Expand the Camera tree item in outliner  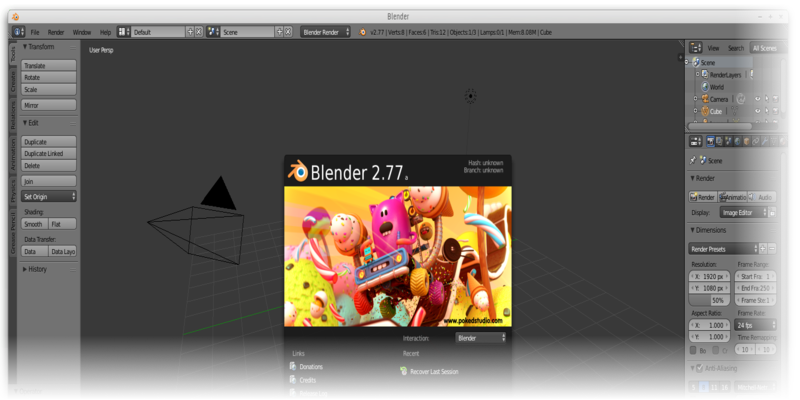pyautogui.click(x=695, y=99)
